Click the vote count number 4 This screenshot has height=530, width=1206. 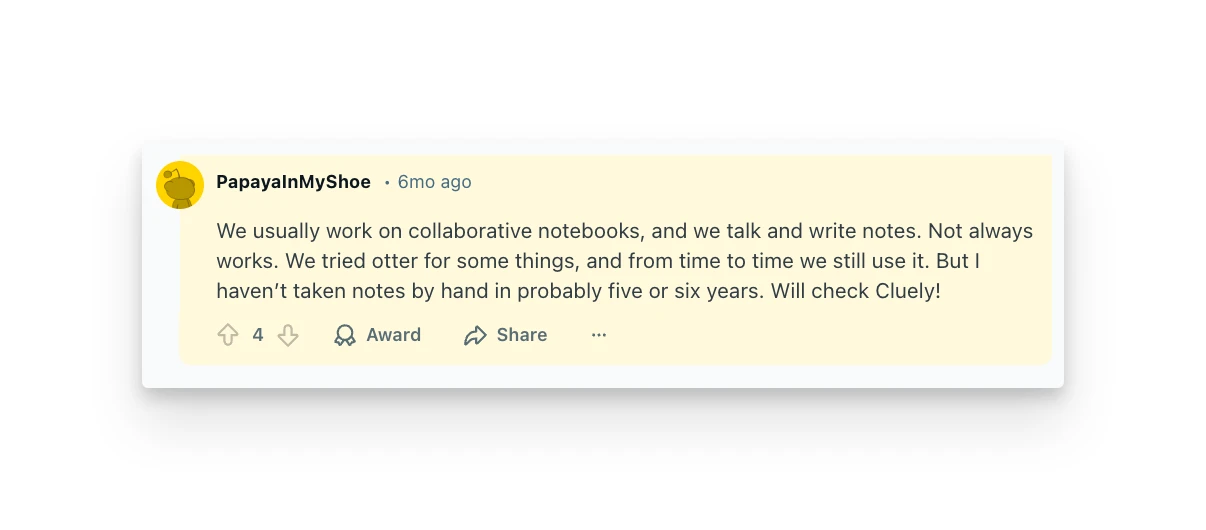(258, 335)
